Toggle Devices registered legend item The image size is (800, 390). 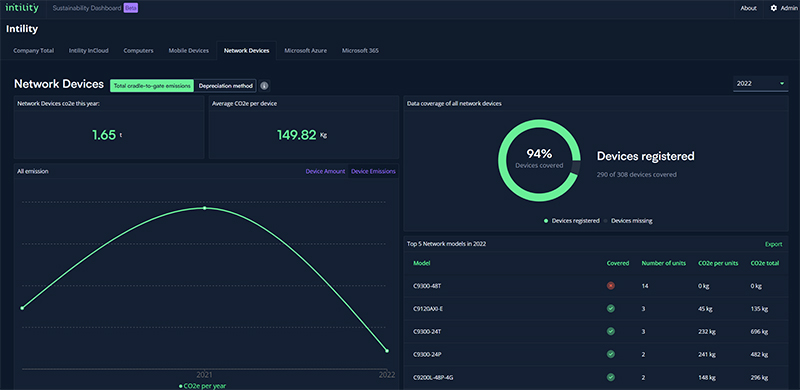point(571,221)
